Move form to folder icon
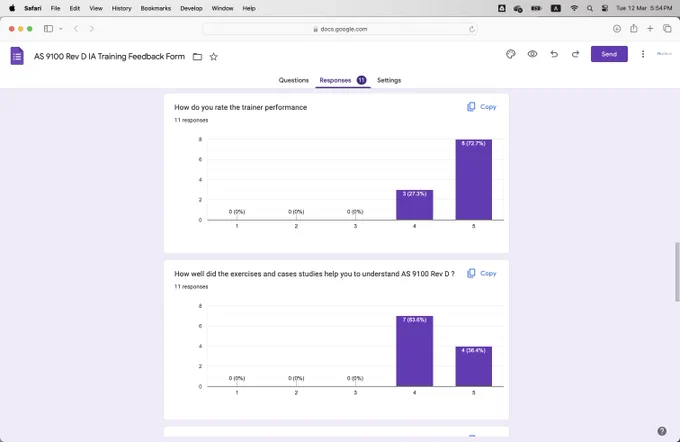Viewport: 680px width, 442px height. pos(197,57)
